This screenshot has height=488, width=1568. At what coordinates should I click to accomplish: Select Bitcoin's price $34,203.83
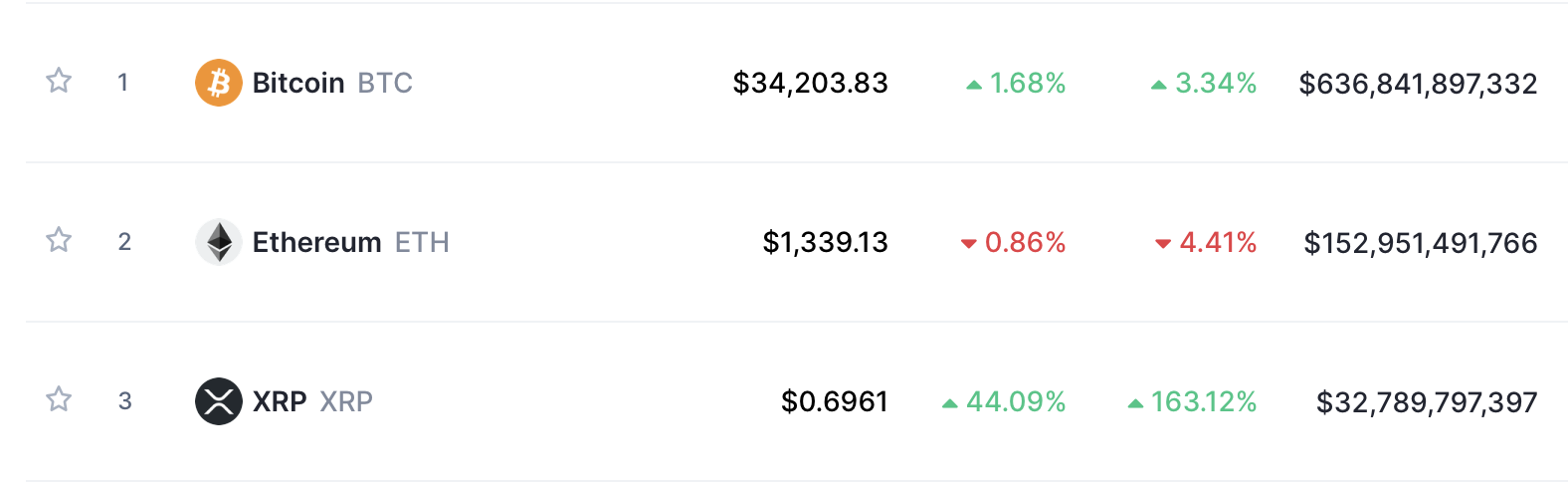[810, 83]
